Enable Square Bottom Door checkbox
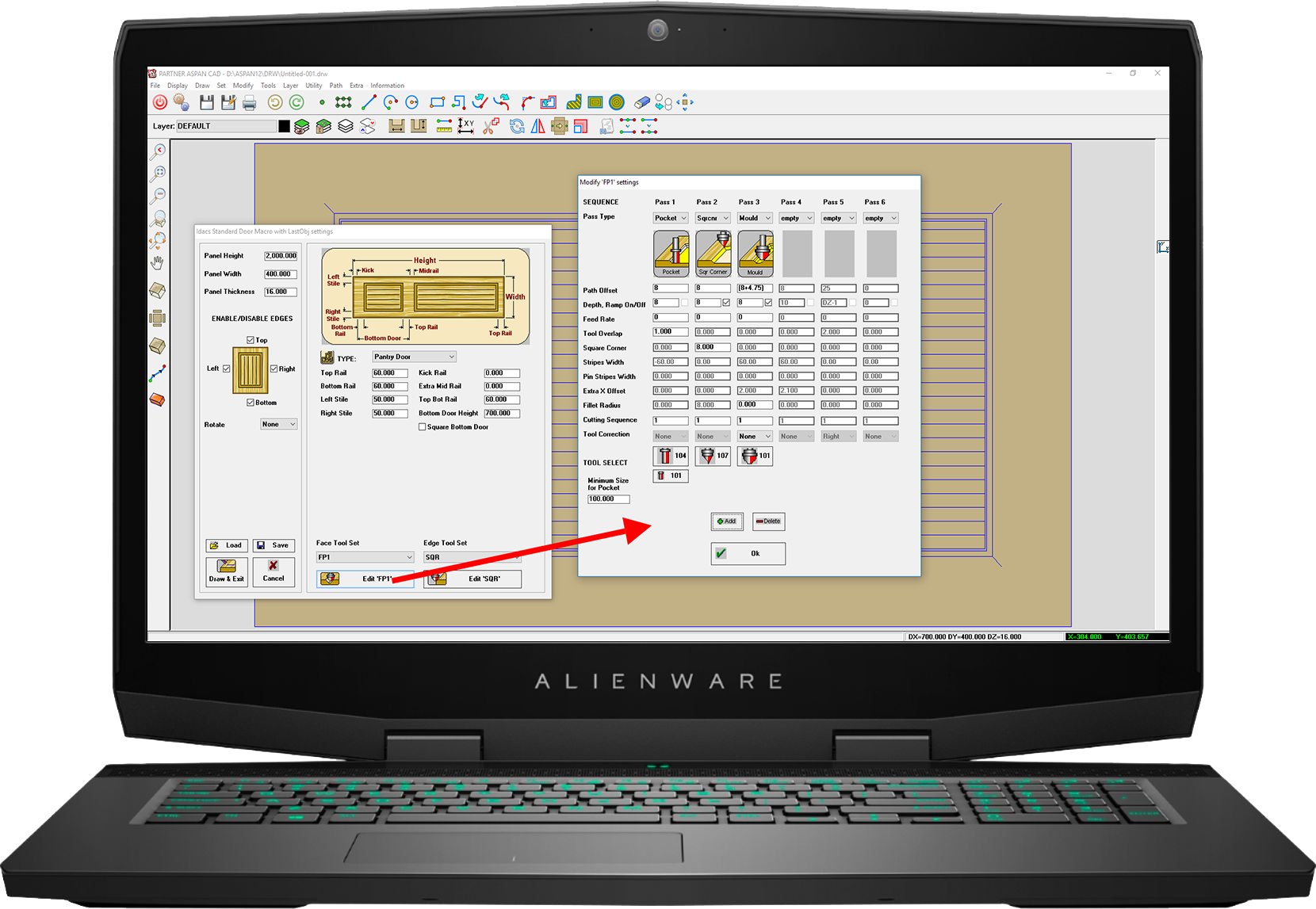Image resolution: width=1316 pixels, height=909 pixels. (x=423, y=427)
